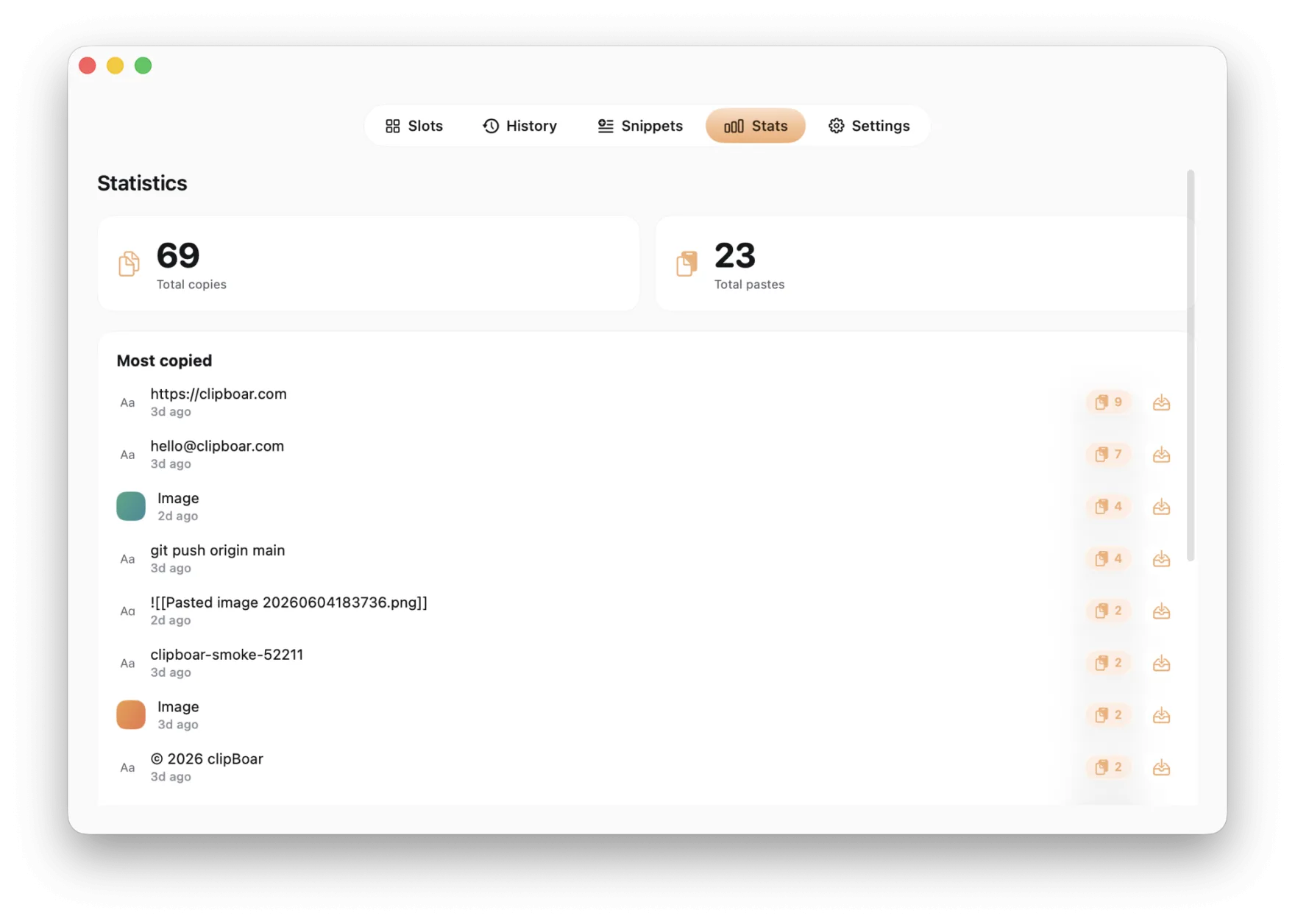Image resolution: width=1295 pixels, height=924 pixels.
Task: Click the copy count badge on teal Image row
Action: 1108,507
